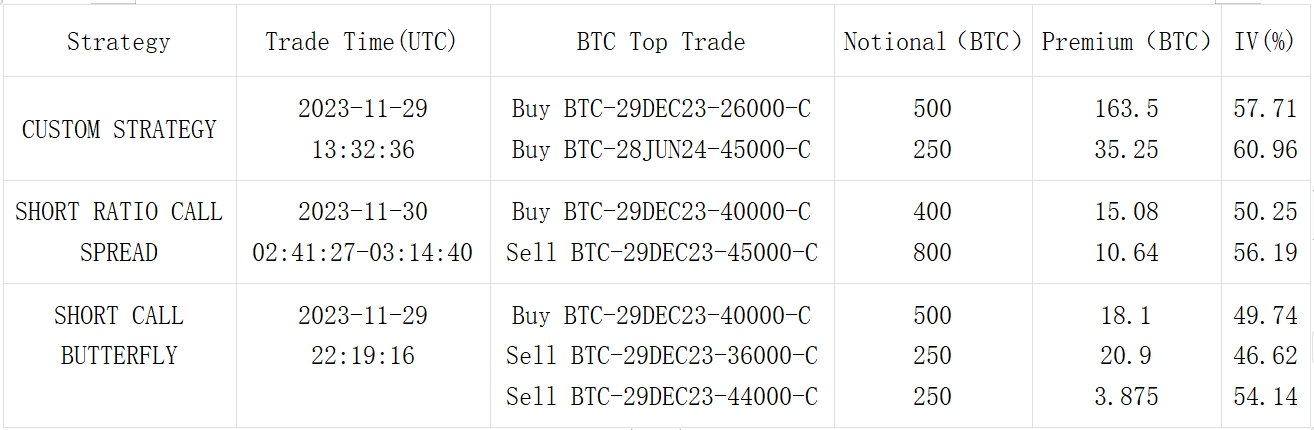Viewport: 1314px width, 430px height.
Task: Click the 800 notional value
Action: (x=933, y=253)
